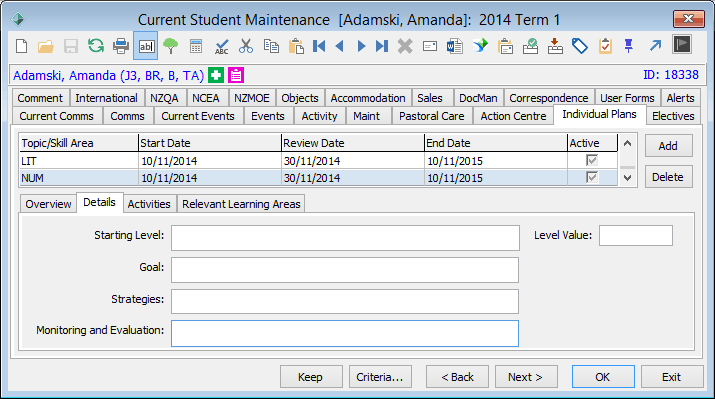
Task: Focus the Monitoring and Evaluation field
Action: pos(345,333)
